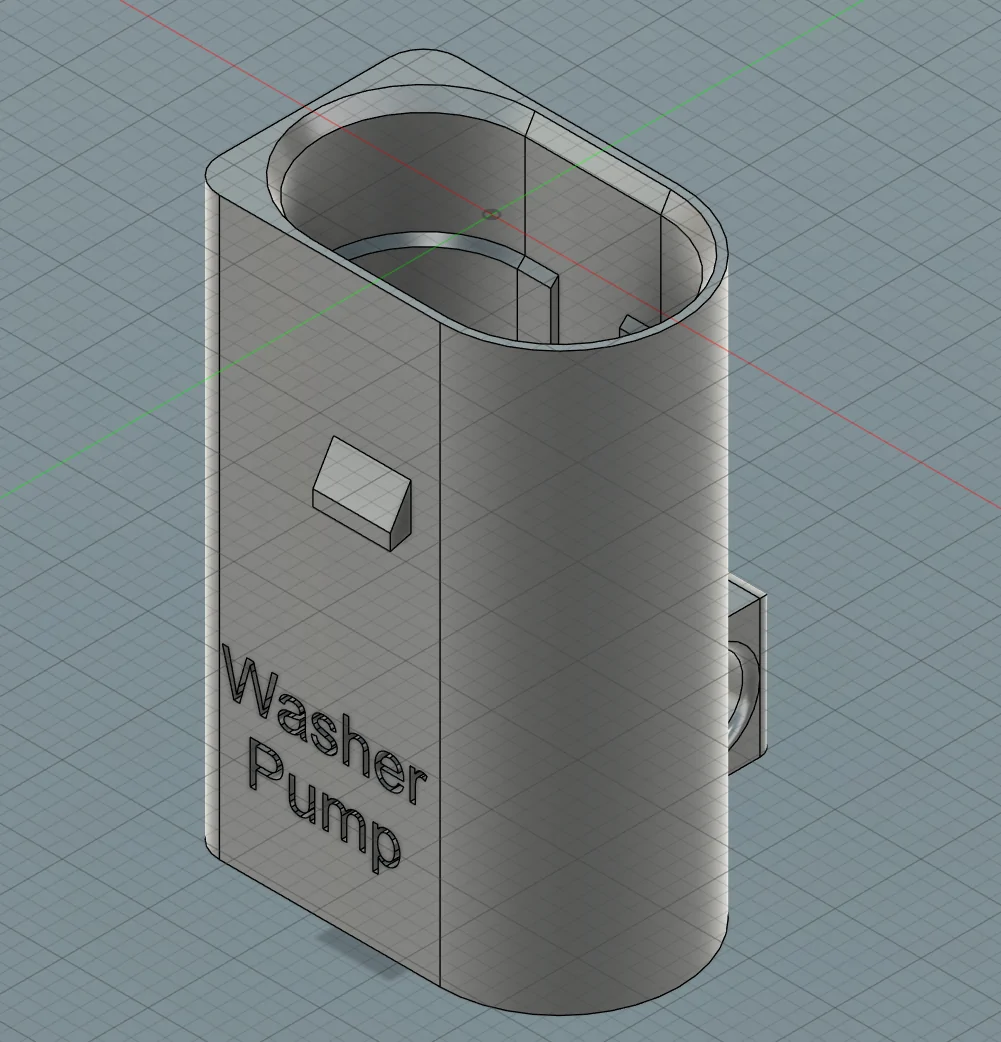Select the rectangular outlet block on the right side
The height and width of the screenshot is (1042, 1001).
tap(748, 675)
